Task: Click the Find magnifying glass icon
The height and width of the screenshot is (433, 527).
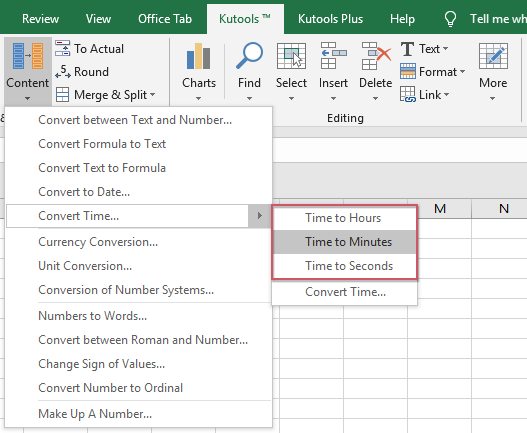Action: click(249, 55)
